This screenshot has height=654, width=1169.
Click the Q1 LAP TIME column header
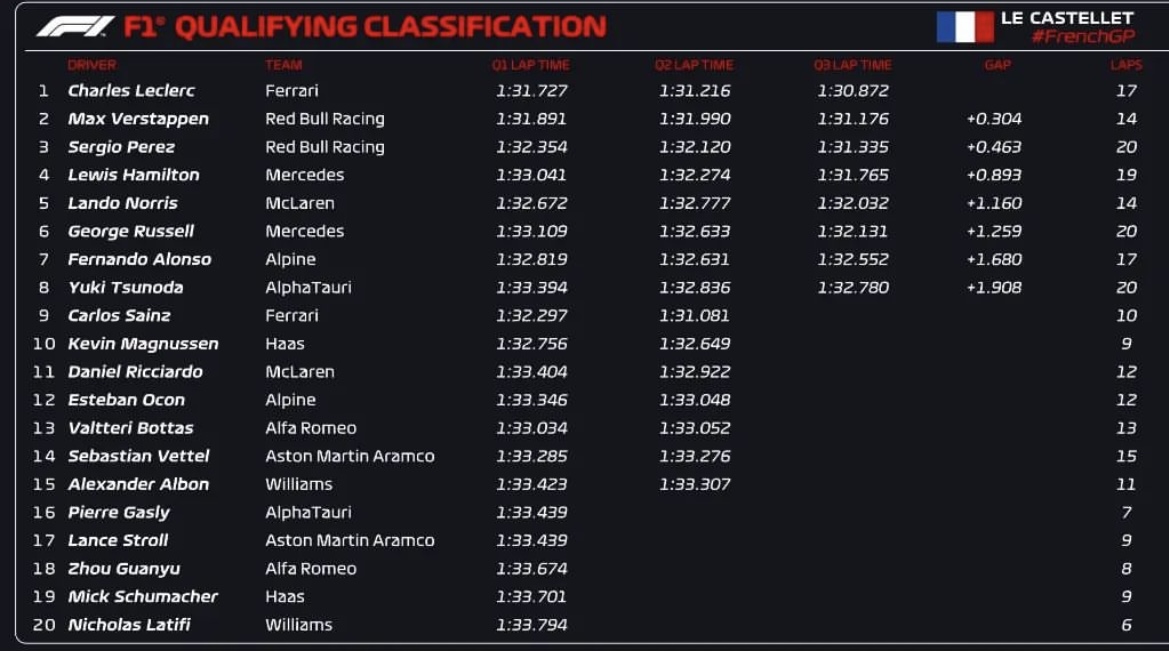[530, 65]
